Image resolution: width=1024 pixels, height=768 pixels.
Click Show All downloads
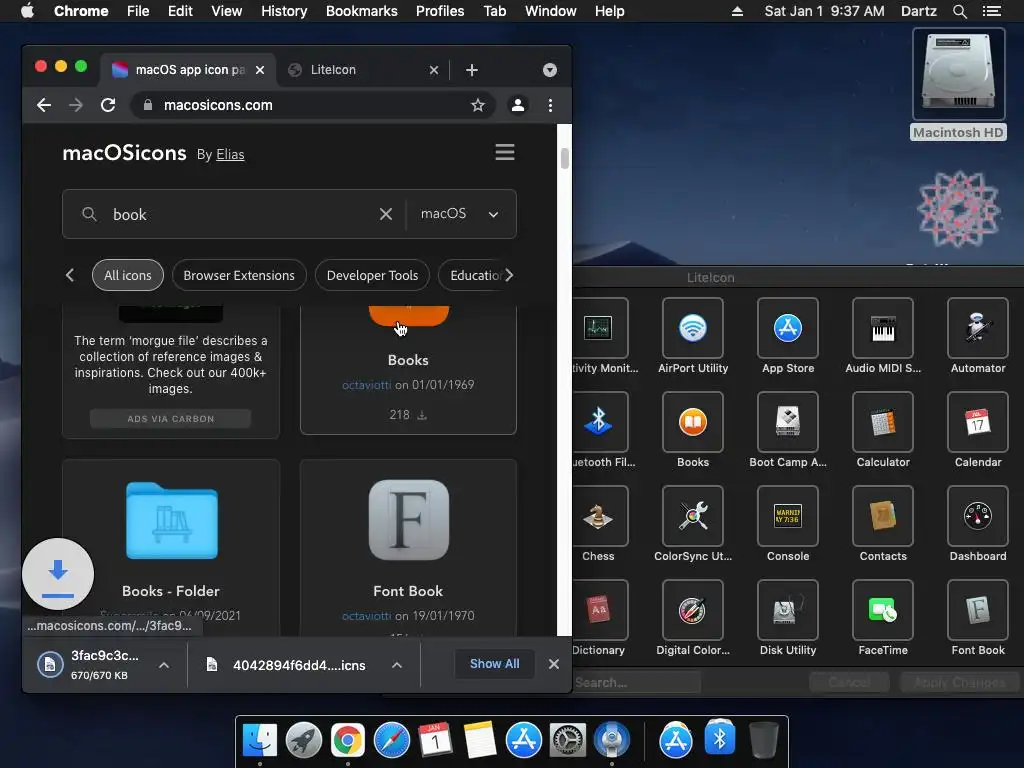[494, 664]
